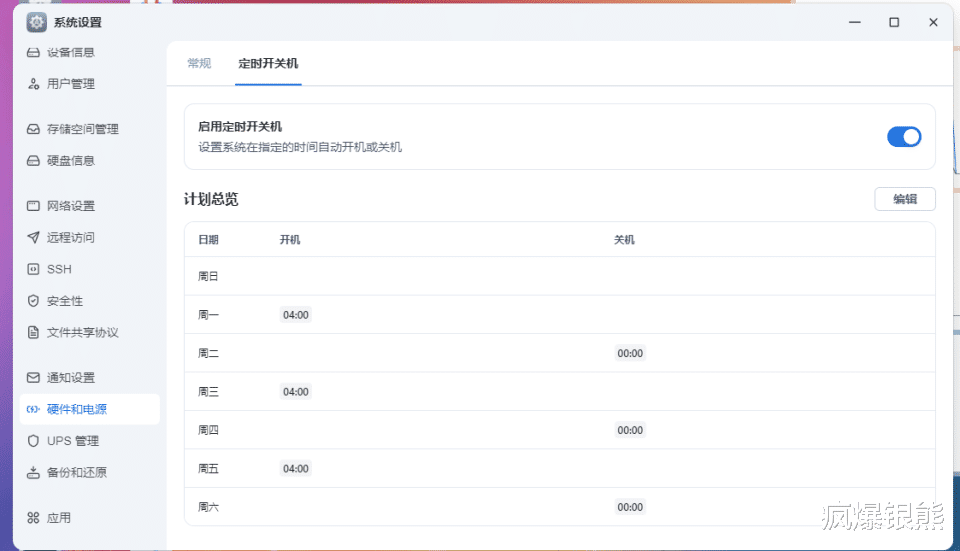
Task: Open user management via its icon
Action: pos(33,84)
